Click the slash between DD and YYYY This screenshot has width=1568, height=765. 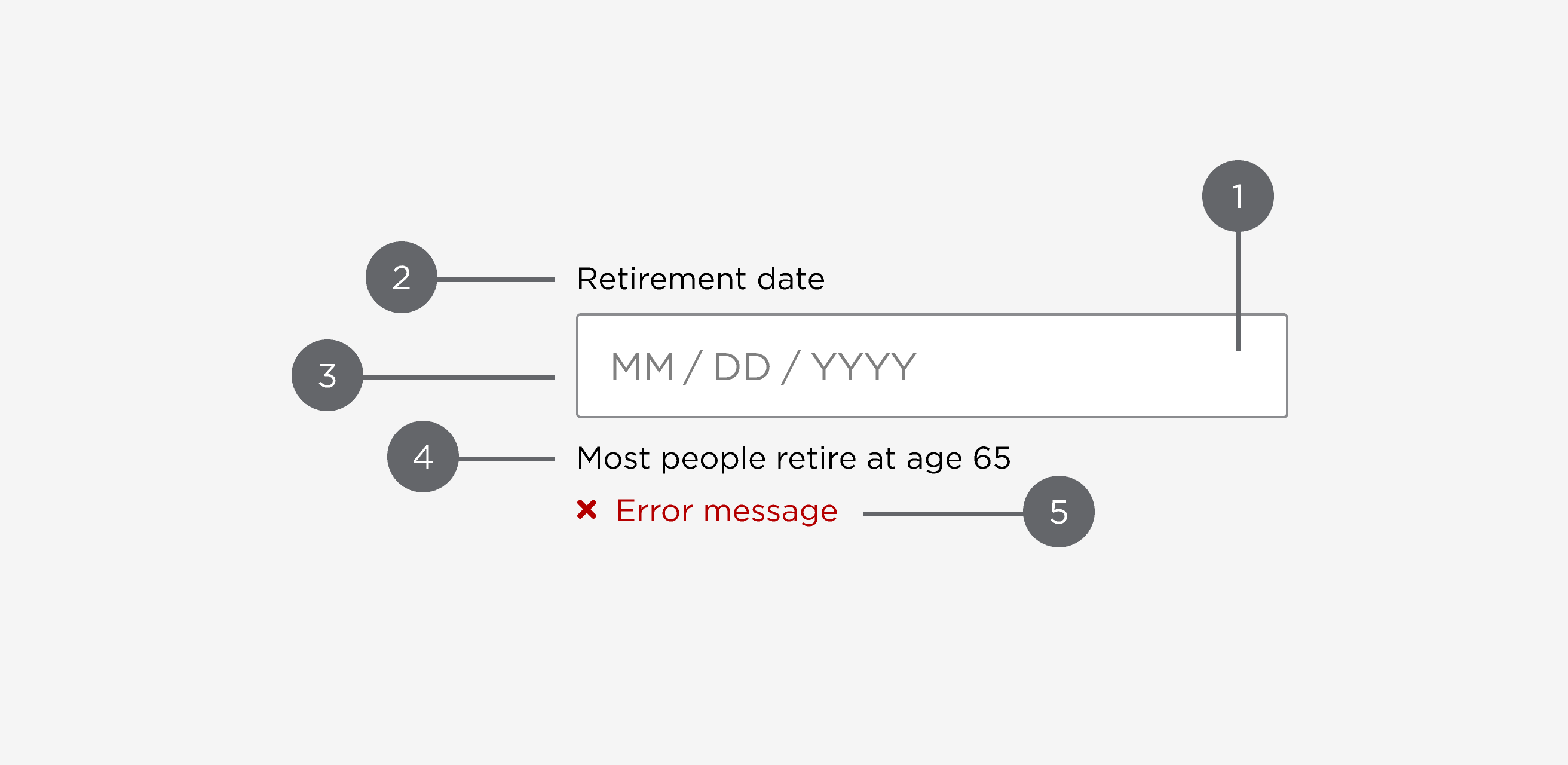coord(791,367)
